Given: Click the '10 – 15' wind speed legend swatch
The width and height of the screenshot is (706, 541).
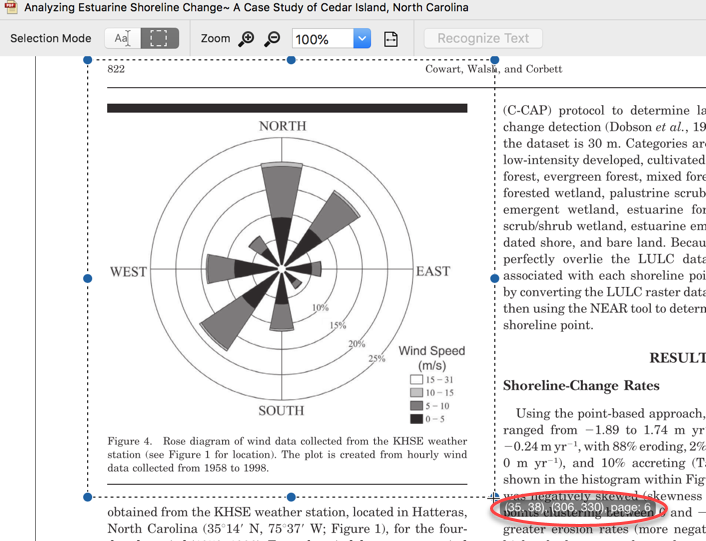Looking at the screenshot, I should (416, 392).
